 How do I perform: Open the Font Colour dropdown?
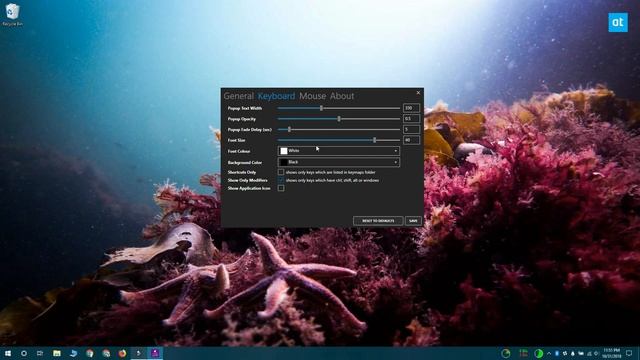coord(339,151)
